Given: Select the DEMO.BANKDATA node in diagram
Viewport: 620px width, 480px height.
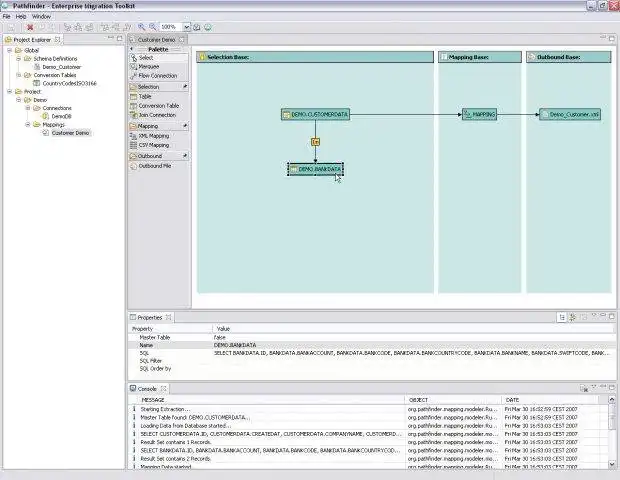Looking at the screenshot, I should pos(316,169).
